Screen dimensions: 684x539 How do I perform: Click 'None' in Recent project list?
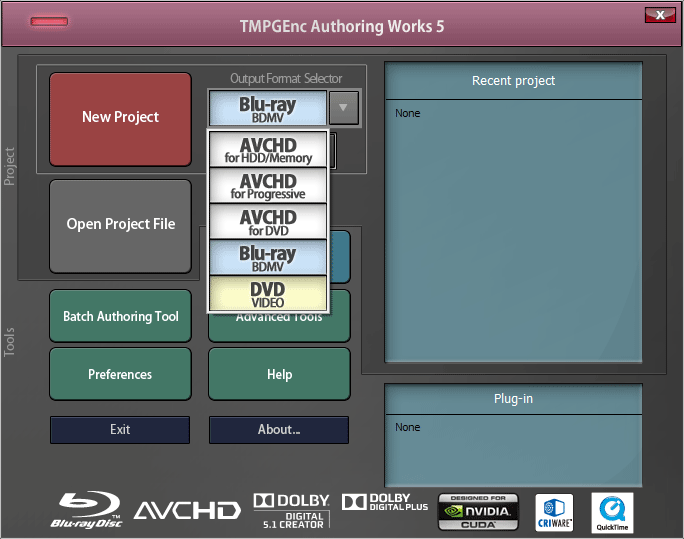407,113
